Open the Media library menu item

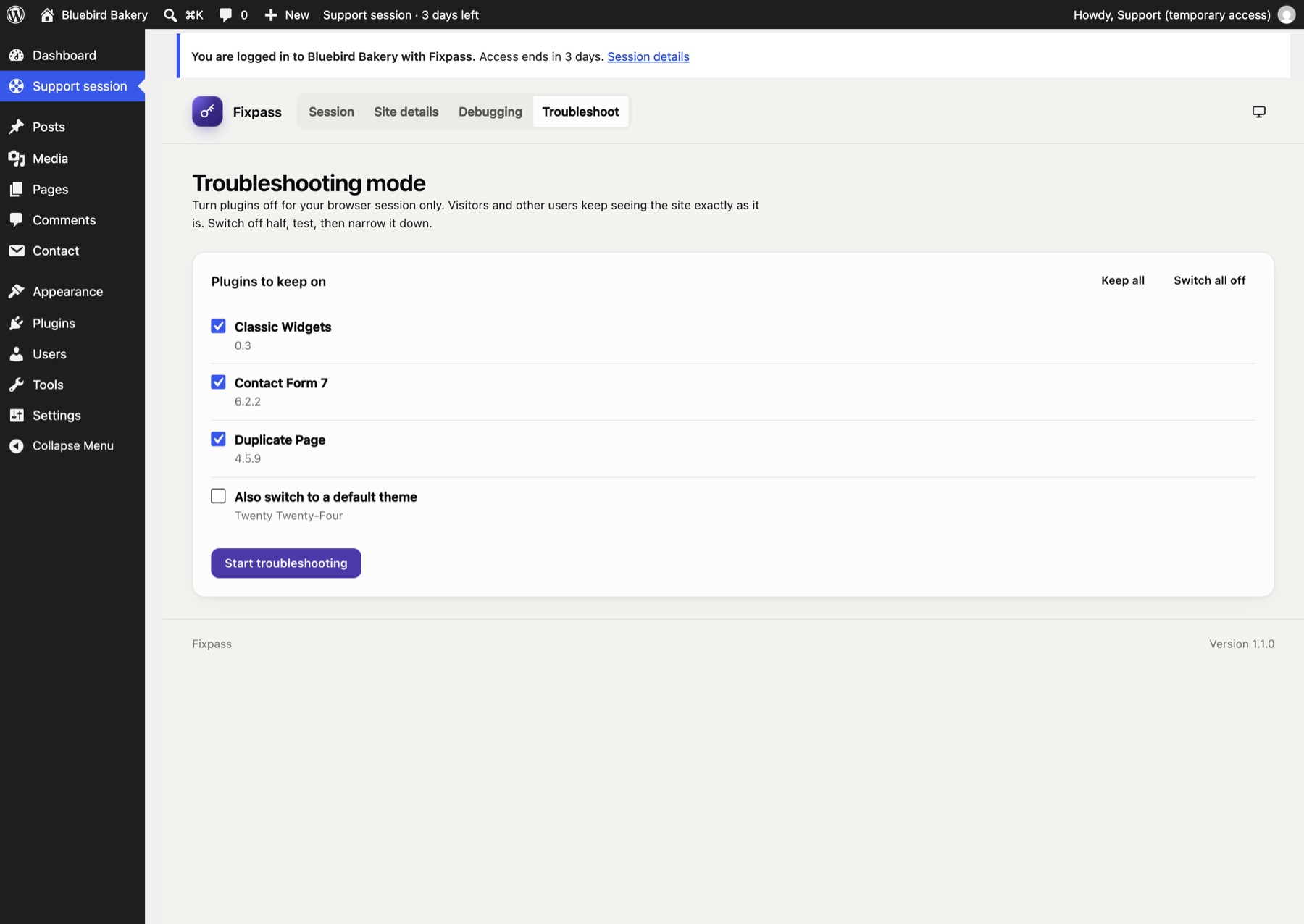[72, 158]
